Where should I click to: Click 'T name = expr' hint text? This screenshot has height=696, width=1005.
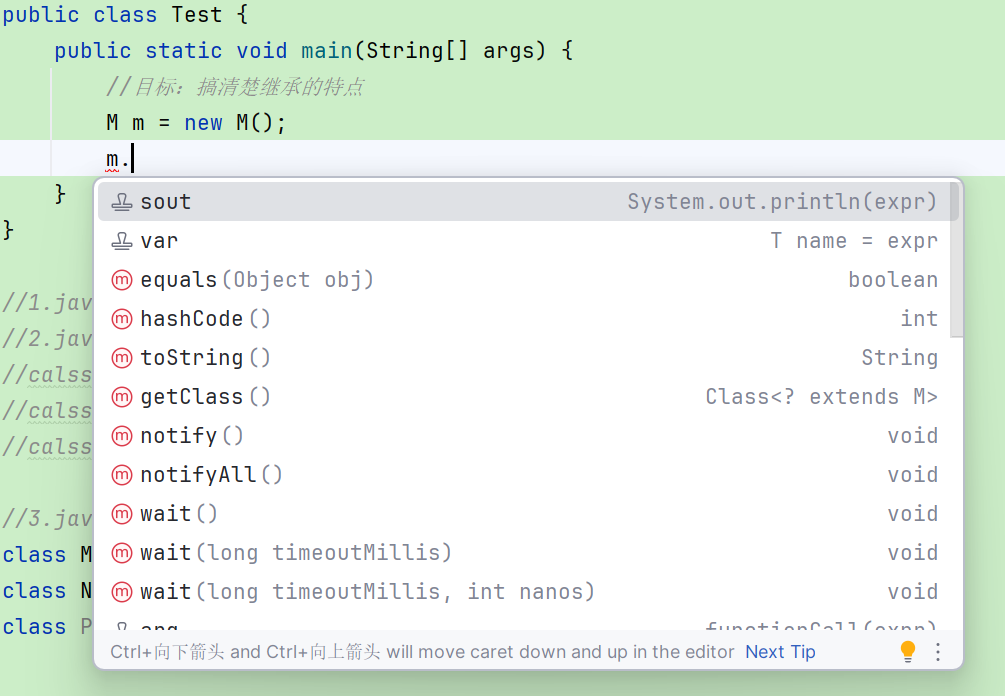tap(854, 241)
